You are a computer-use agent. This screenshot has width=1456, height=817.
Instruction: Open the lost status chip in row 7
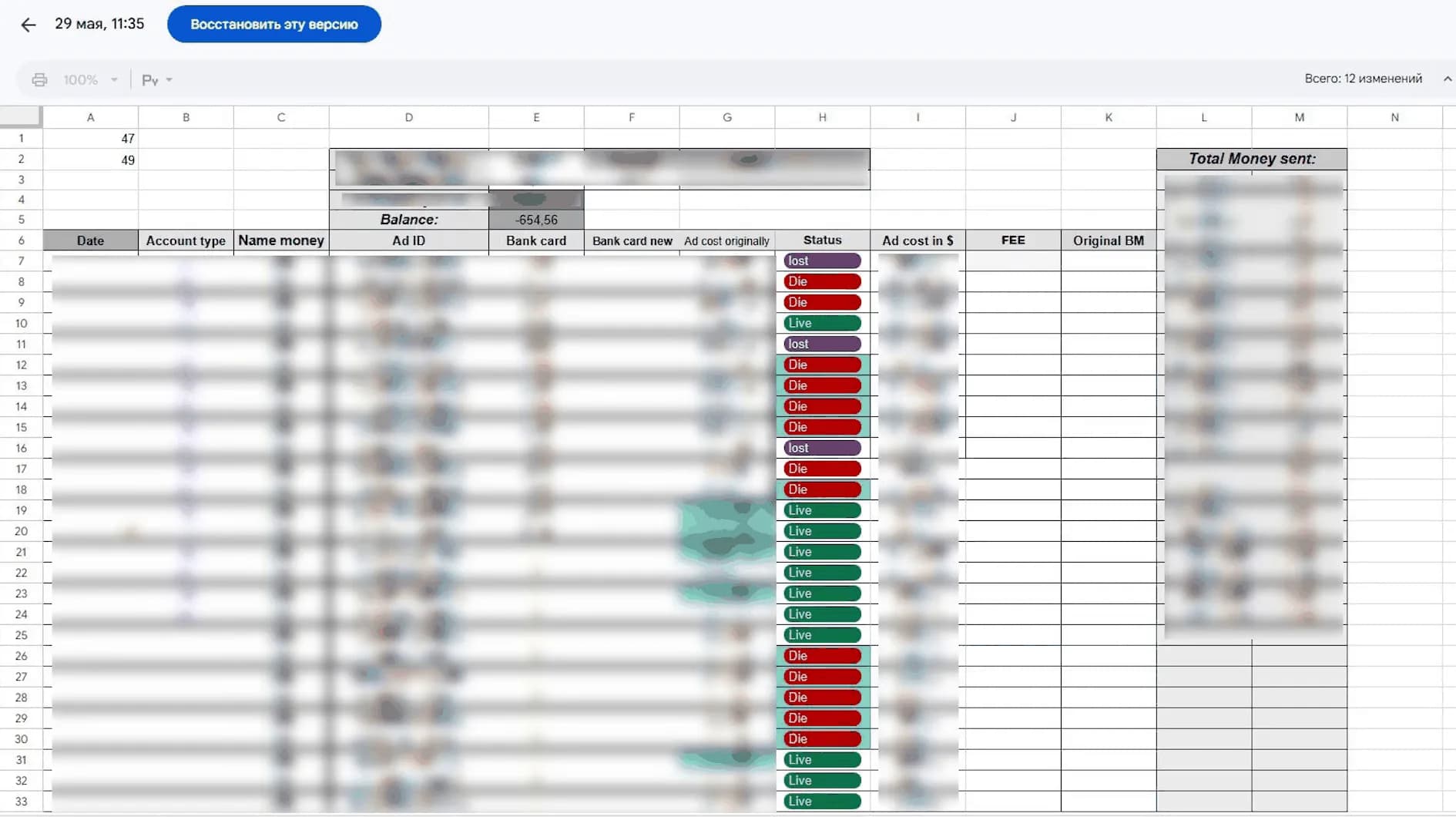pyautogui.click(x=822, y=261)
